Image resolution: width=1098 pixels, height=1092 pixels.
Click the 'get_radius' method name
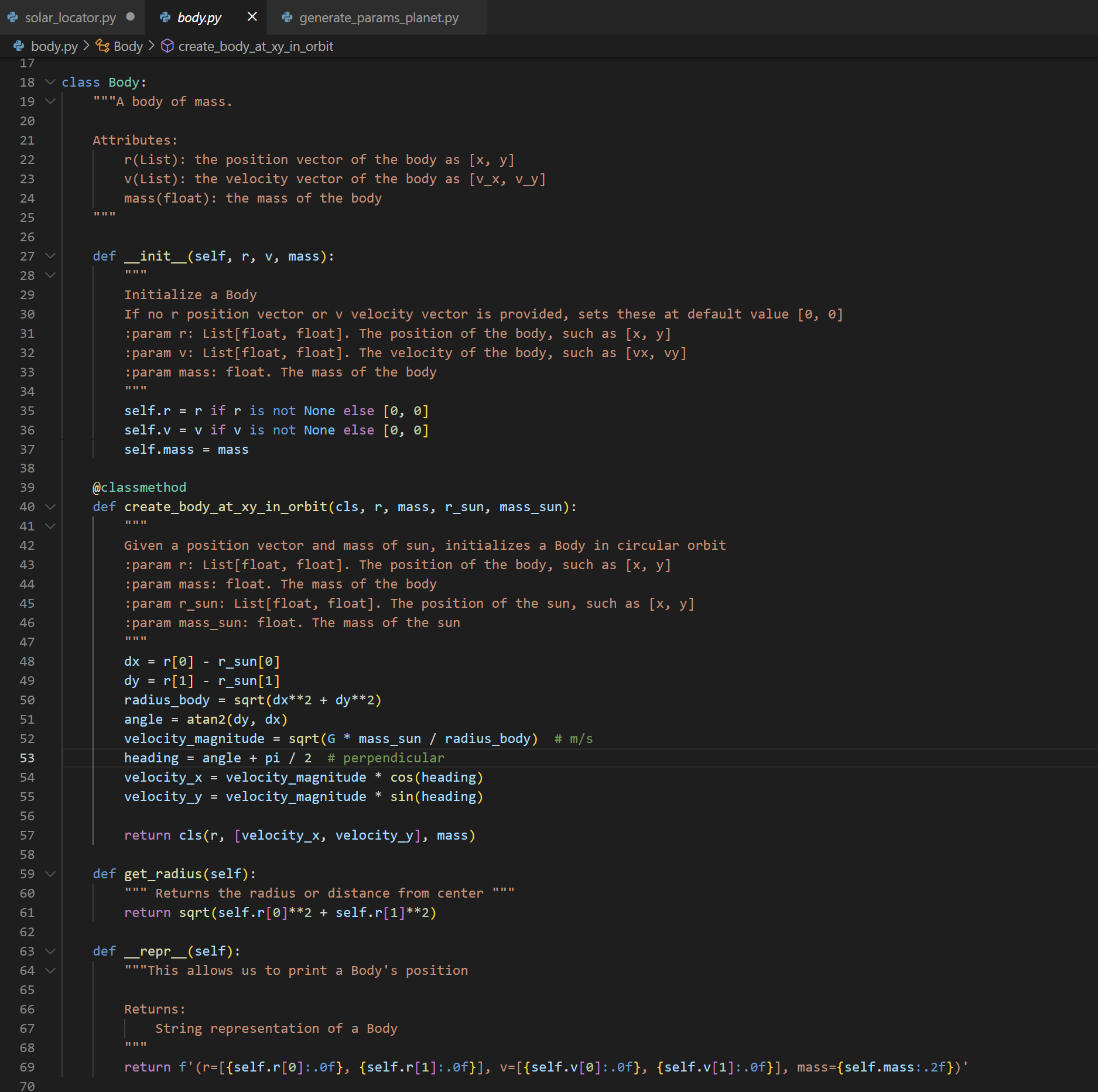(x=163, y=874)
